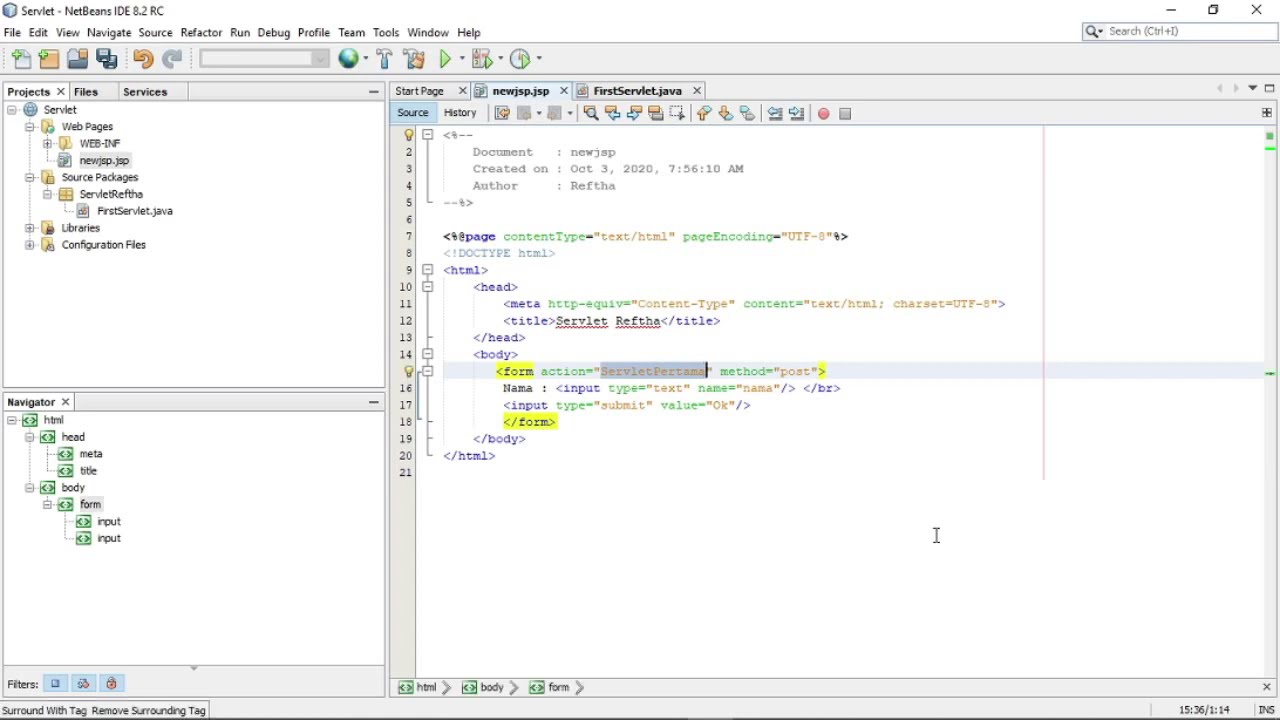Click the Clean and Build icon
The image size is (1280, 720).
tap(414, 59)
